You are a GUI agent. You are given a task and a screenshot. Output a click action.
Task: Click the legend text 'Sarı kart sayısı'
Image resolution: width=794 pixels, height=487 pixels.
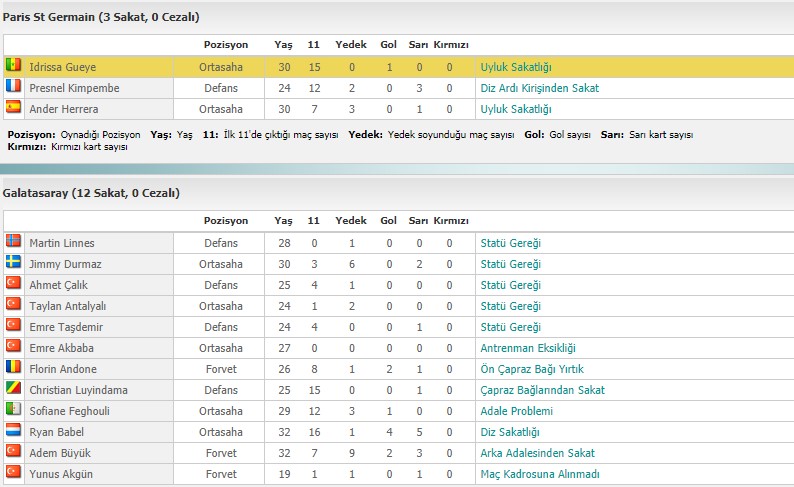[661, 135]
